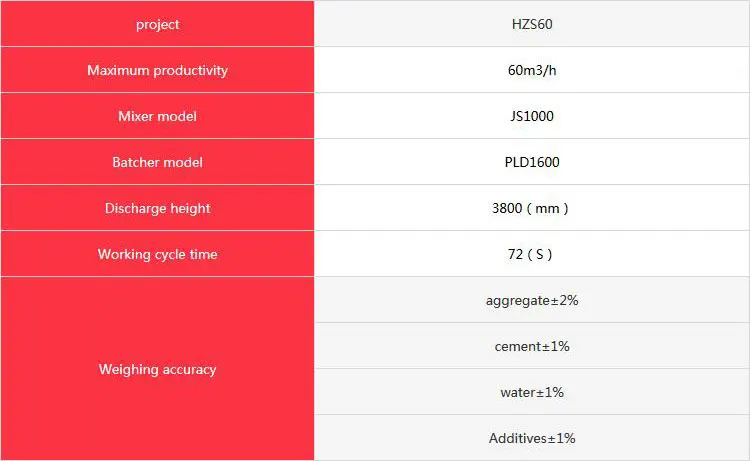The width and height of the screenshot is (750, 461).
Task: Click the 'Mixer model' row label
Action: (157, 116)
